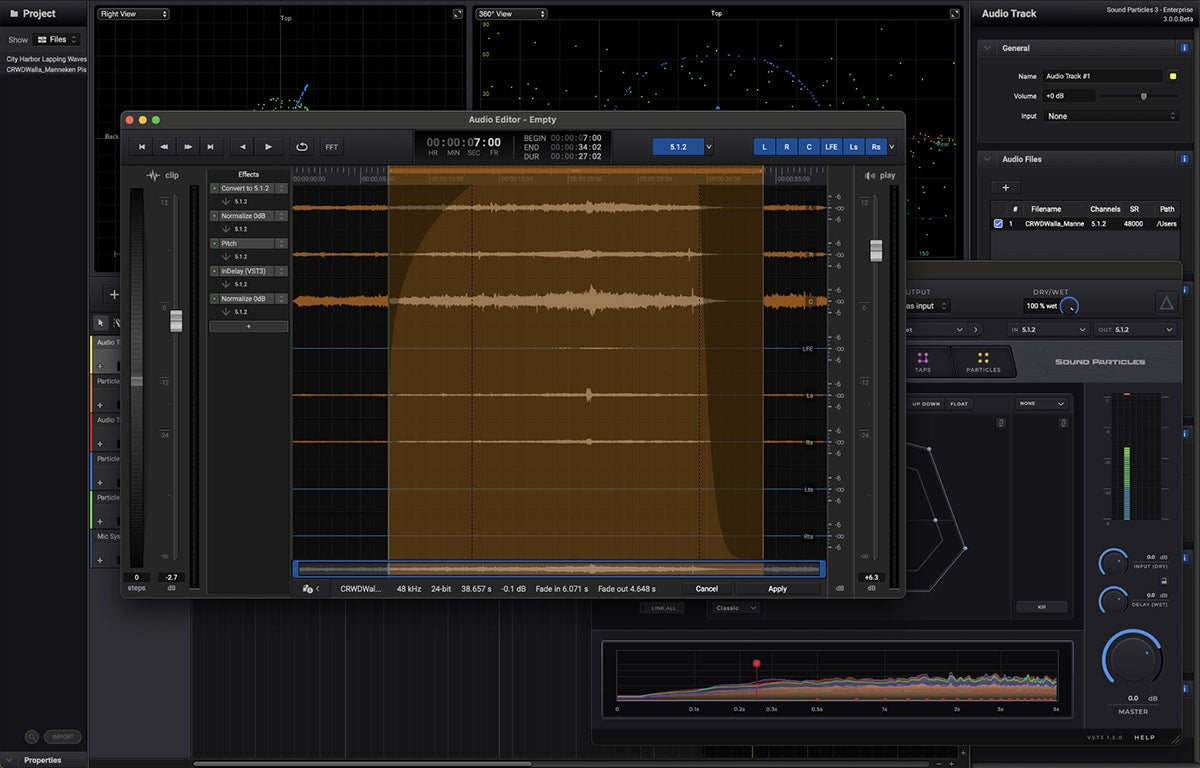Open the Show Files dropdown in Project
Screen dimensions: 1200x768
coord(57,40)
